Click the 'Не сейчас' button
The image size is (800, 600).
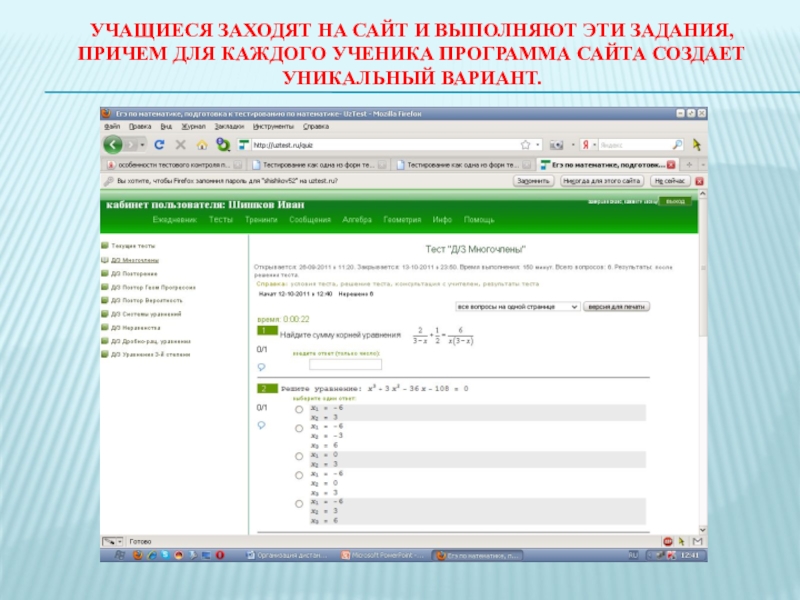(670, 181)
